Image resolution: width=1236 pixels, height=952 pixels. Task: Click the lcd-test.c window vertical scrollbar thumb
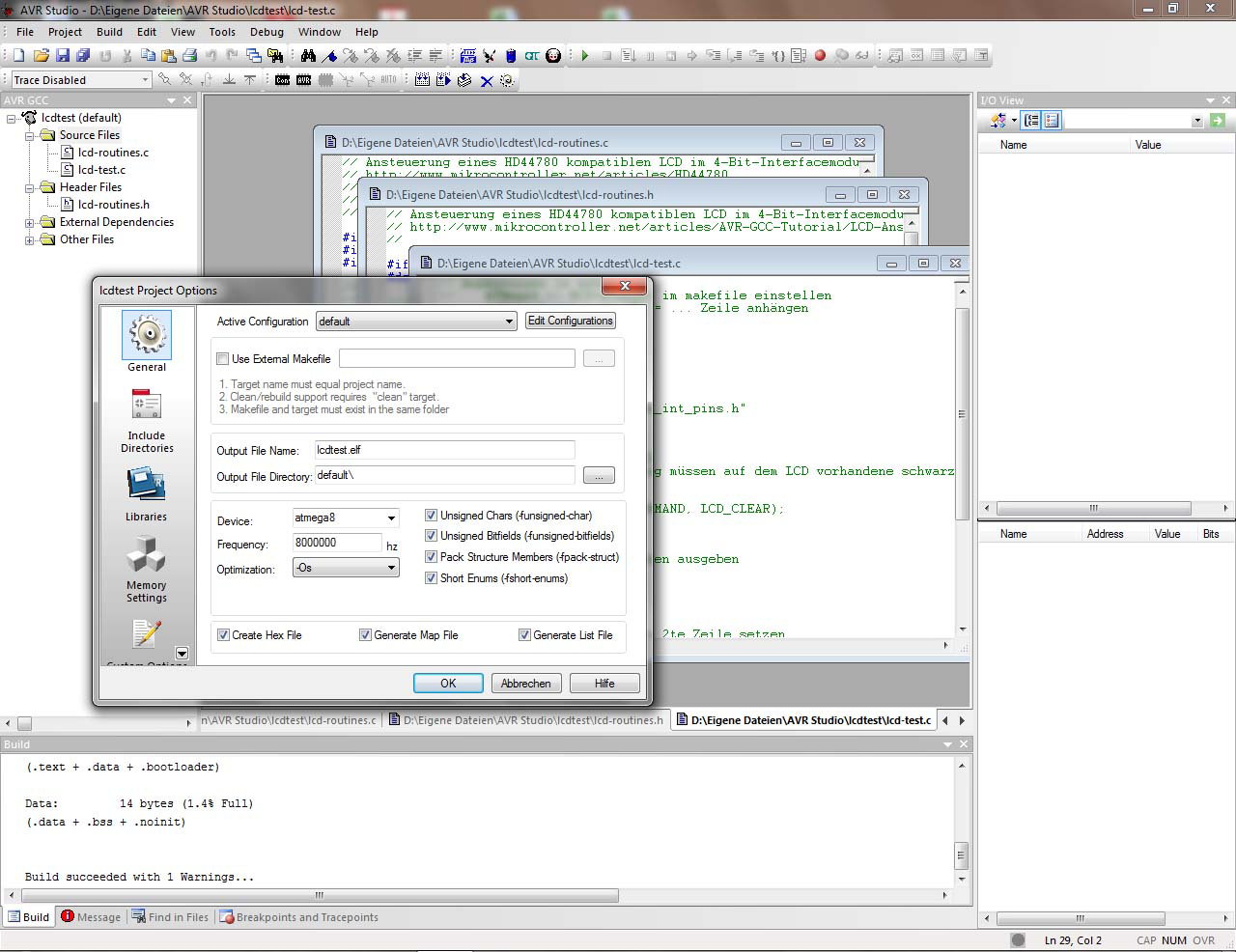click(962, 414)
